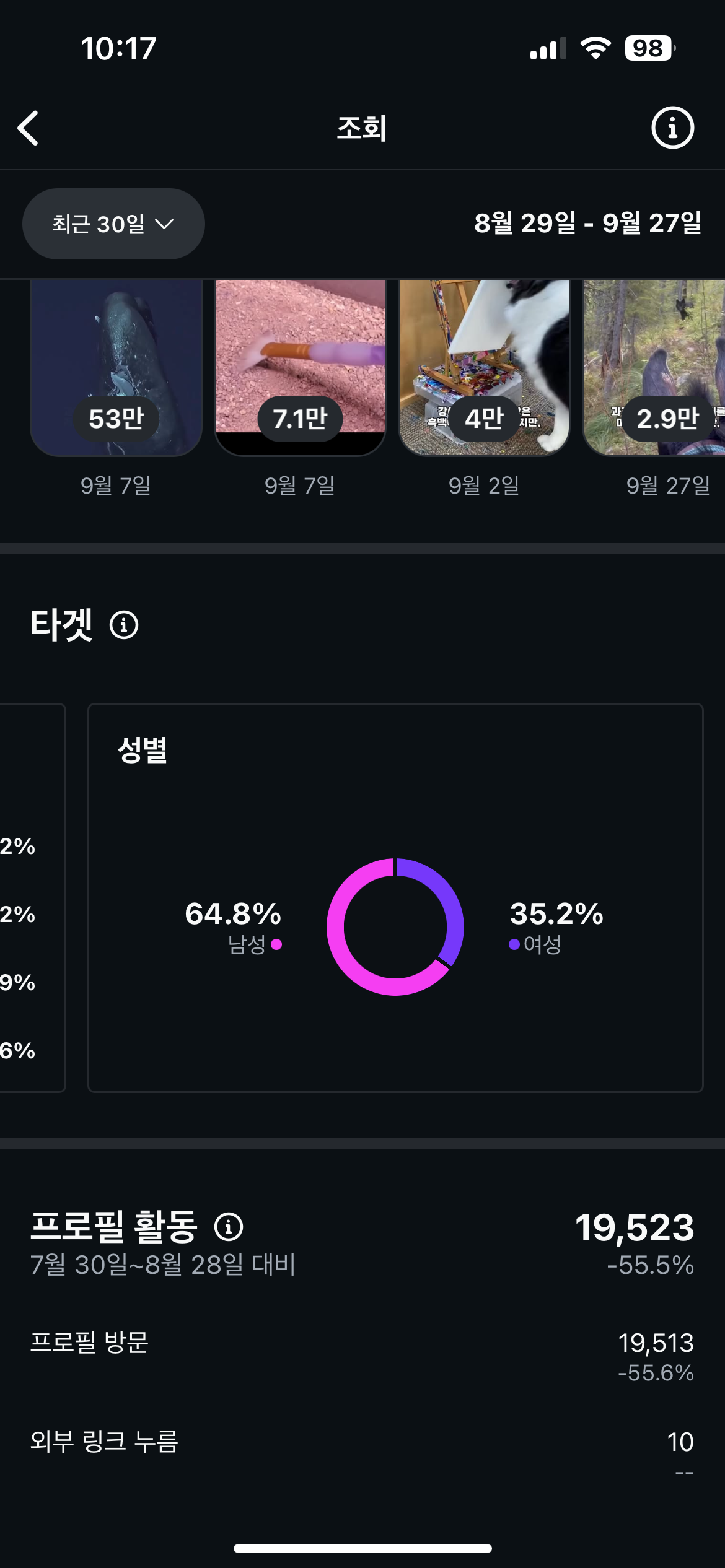This screenshot has height=1568, width=725.
Task: Tap the back arrow icon
Action: coord(29,128)
